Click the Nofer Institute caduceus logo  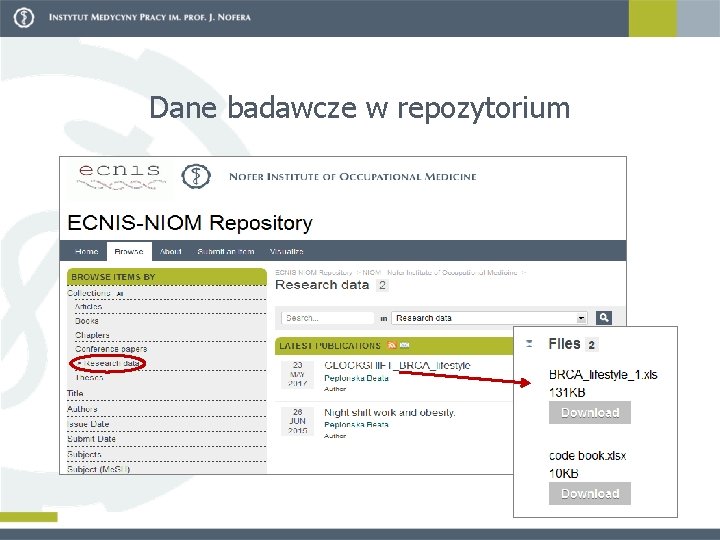[x=196, y=176]
